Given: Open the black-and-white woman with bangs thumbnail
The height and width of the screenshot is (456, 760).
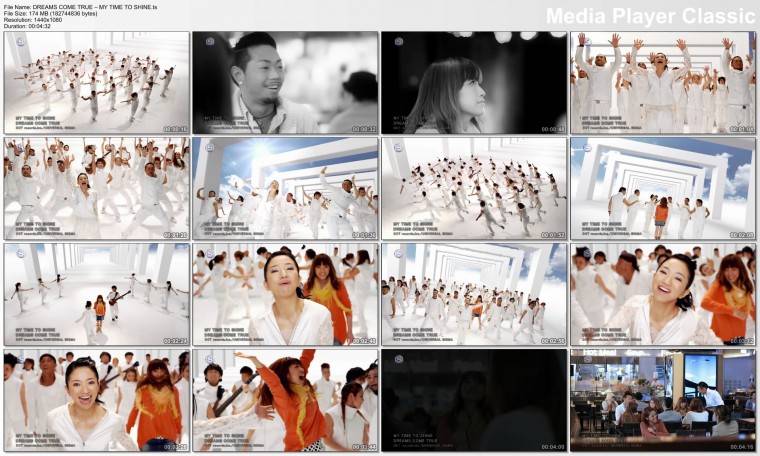Looking at the screenshot, I should (474, 82).
